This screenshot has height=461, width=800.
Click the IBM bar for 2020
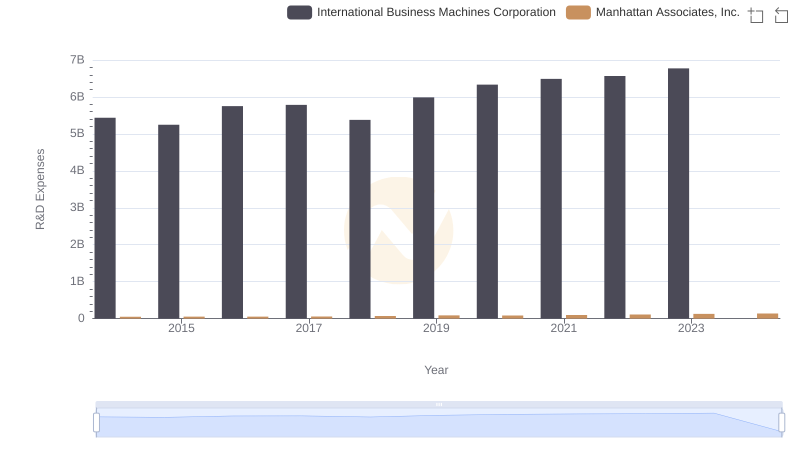point(487,201)
